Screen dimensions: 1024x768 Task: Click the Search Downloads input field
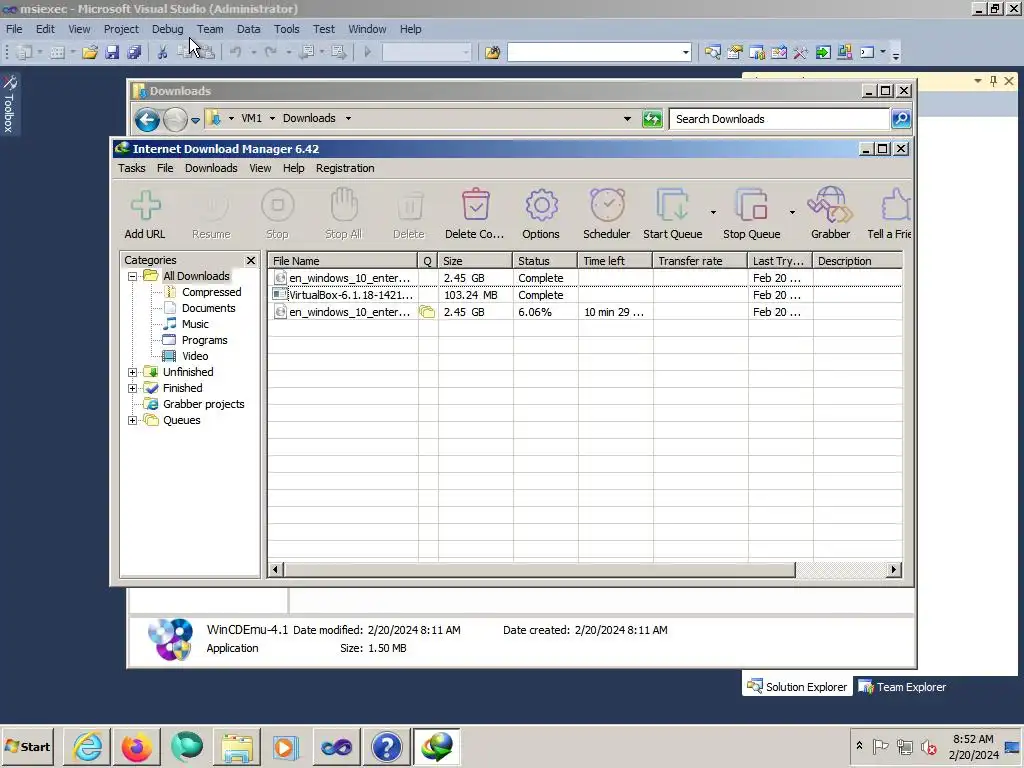click(779, 119)
